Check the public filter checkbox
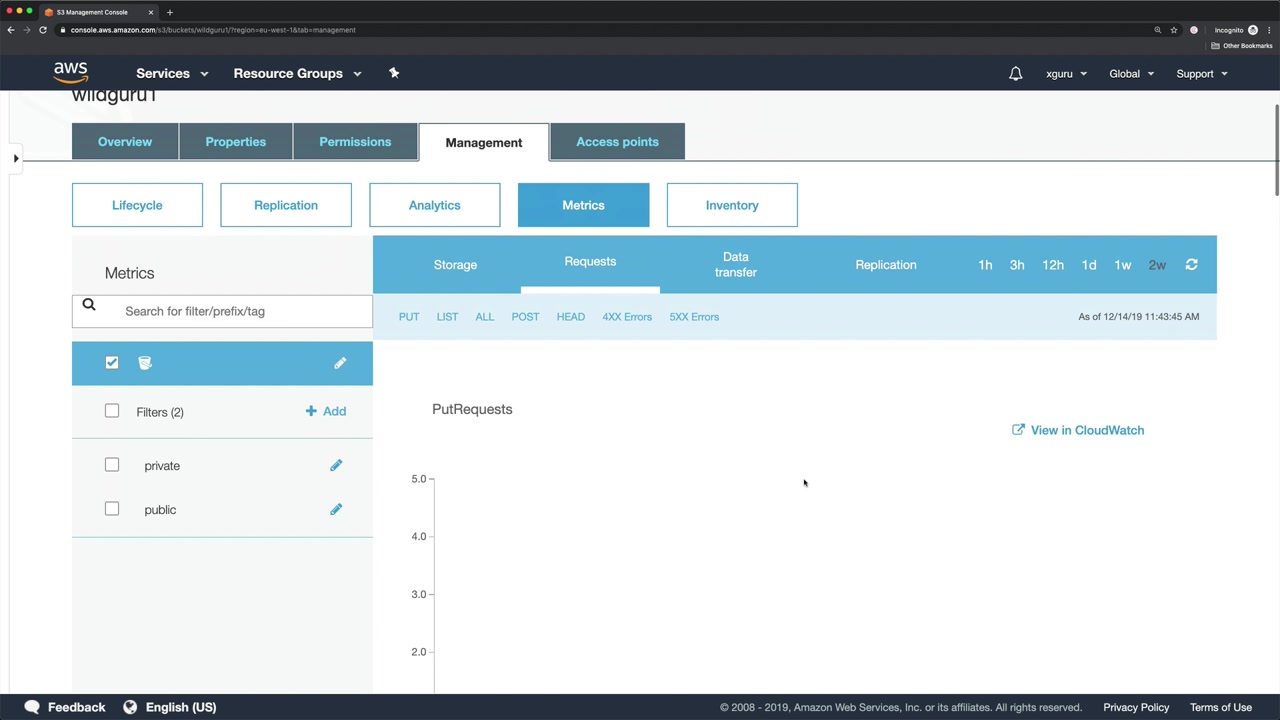 [x=112, y=509]
